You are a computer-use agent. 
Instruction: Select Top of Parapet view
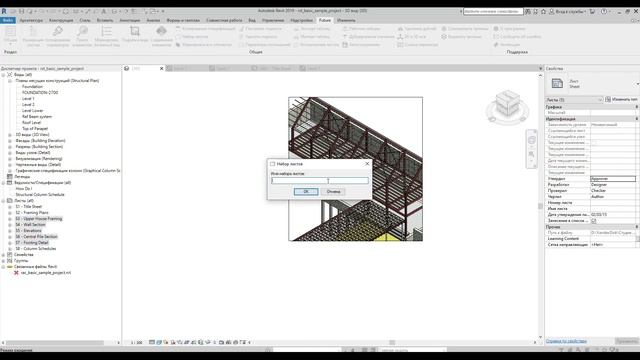(35, 129)
